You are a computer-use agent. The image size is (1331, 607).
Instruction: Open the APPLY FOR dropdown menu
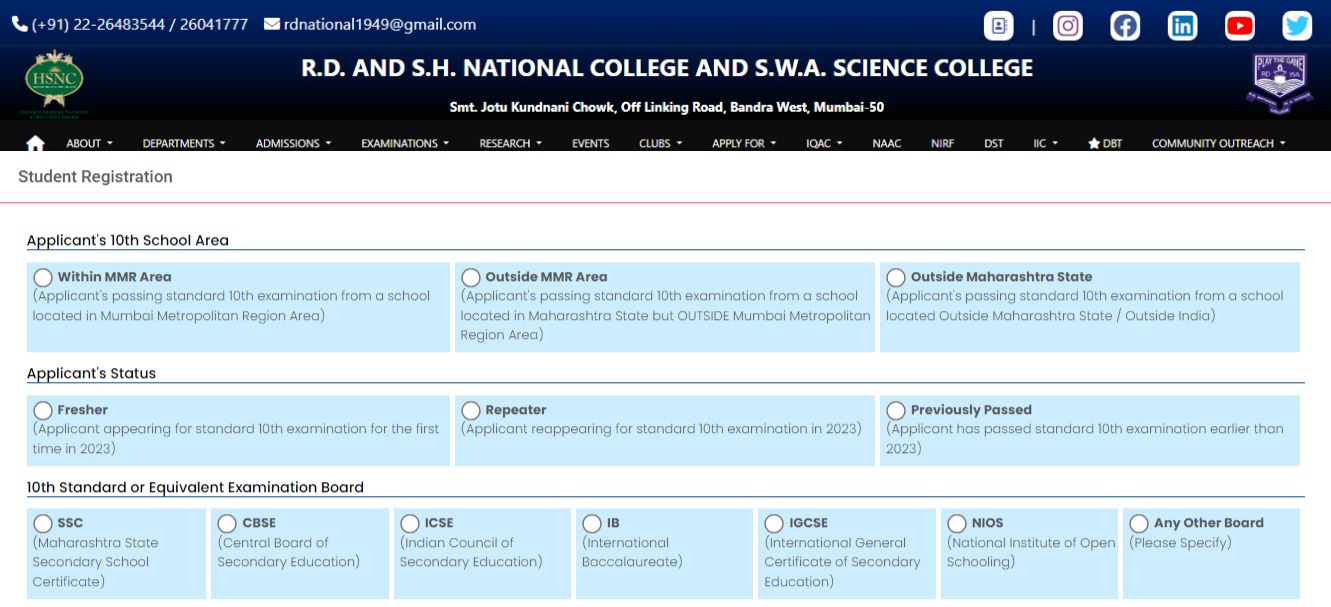click(x=744, y=144)
